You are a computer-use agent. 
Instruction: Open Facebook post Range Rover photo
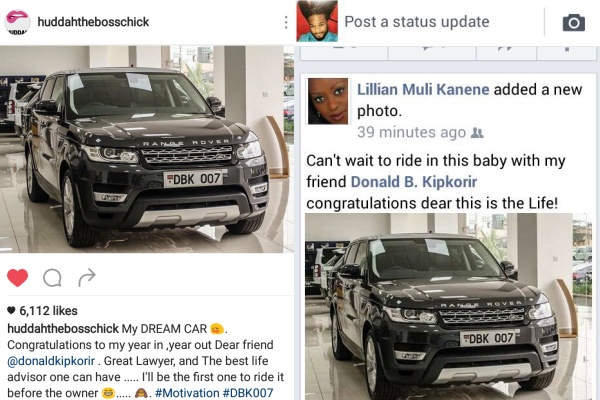(x=448, y=307)
